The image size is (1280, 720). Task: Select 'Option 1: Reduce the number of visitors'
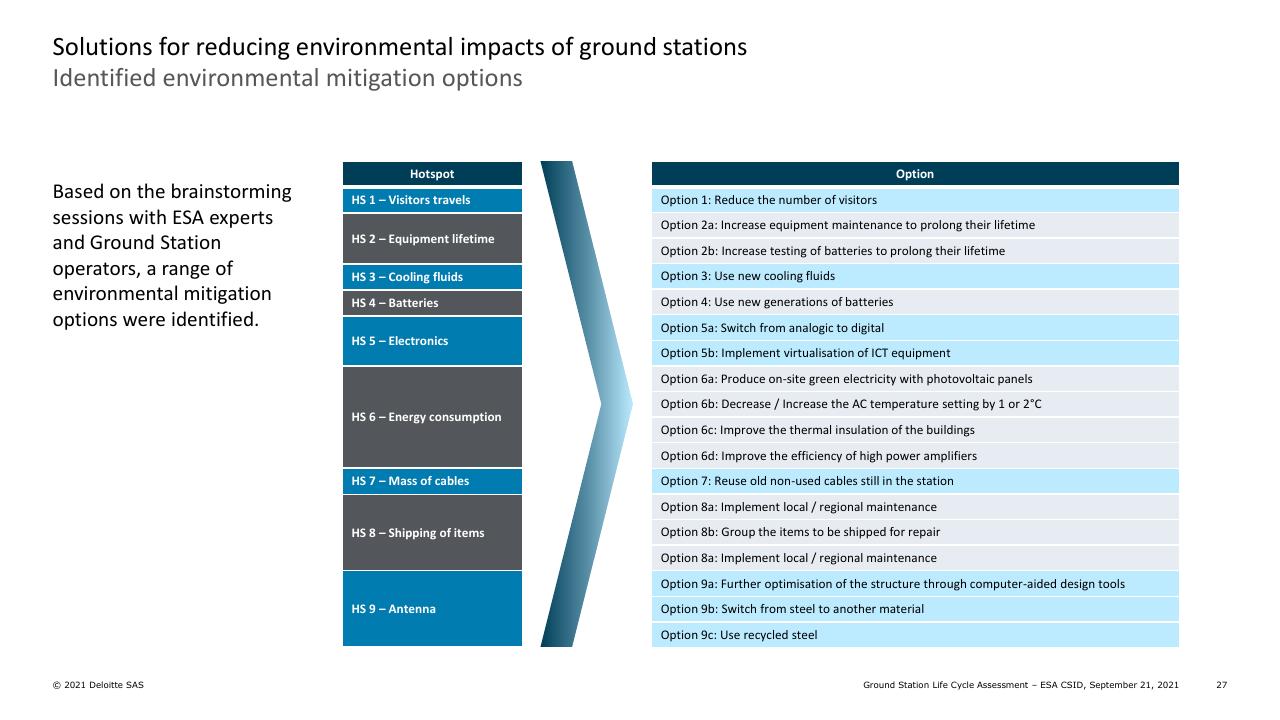pyautogui.click(x=915, y=200)
